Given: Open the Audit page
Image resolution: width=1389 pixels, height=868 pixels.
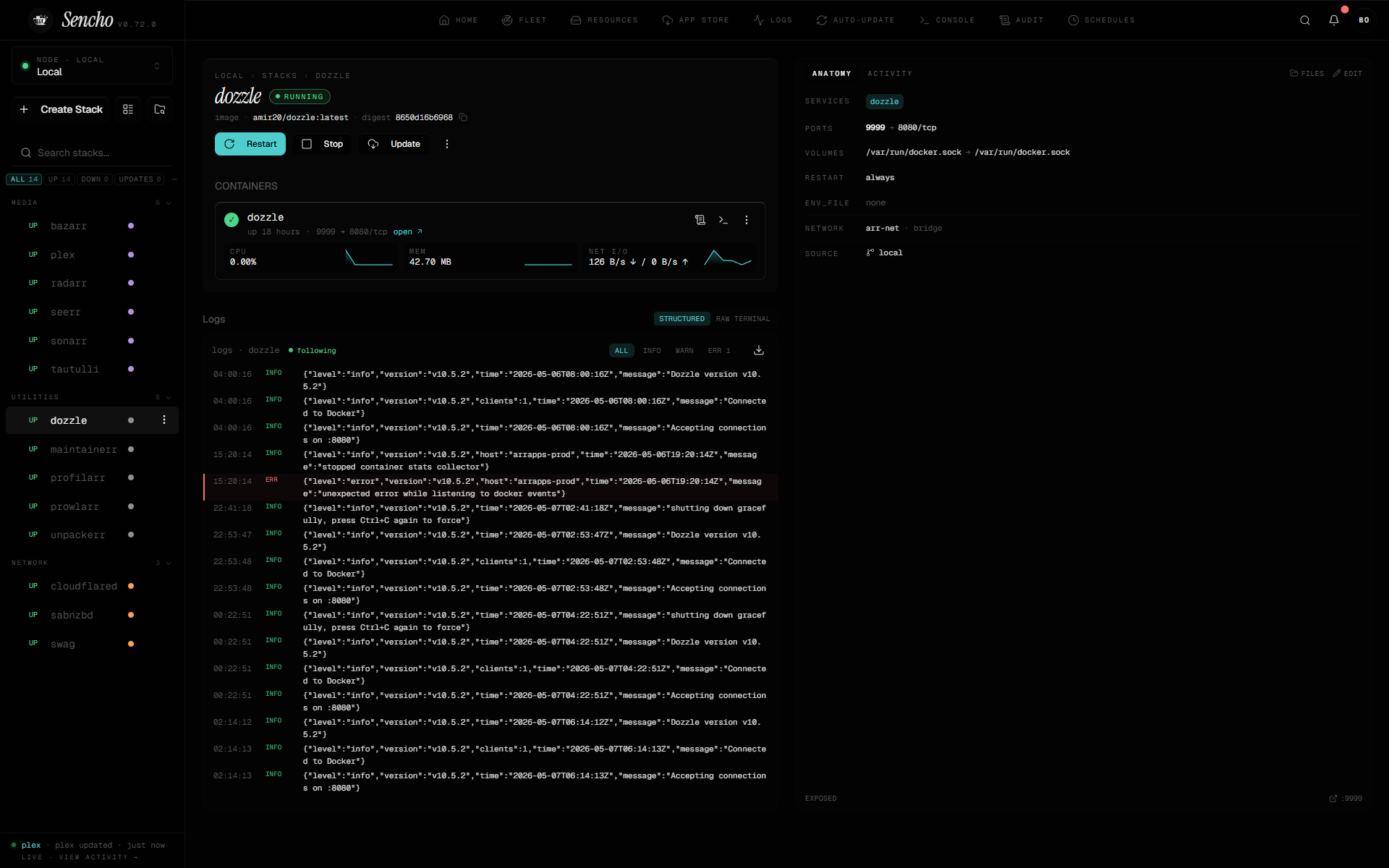Looking at the screenshot, I should point(1021,20).
